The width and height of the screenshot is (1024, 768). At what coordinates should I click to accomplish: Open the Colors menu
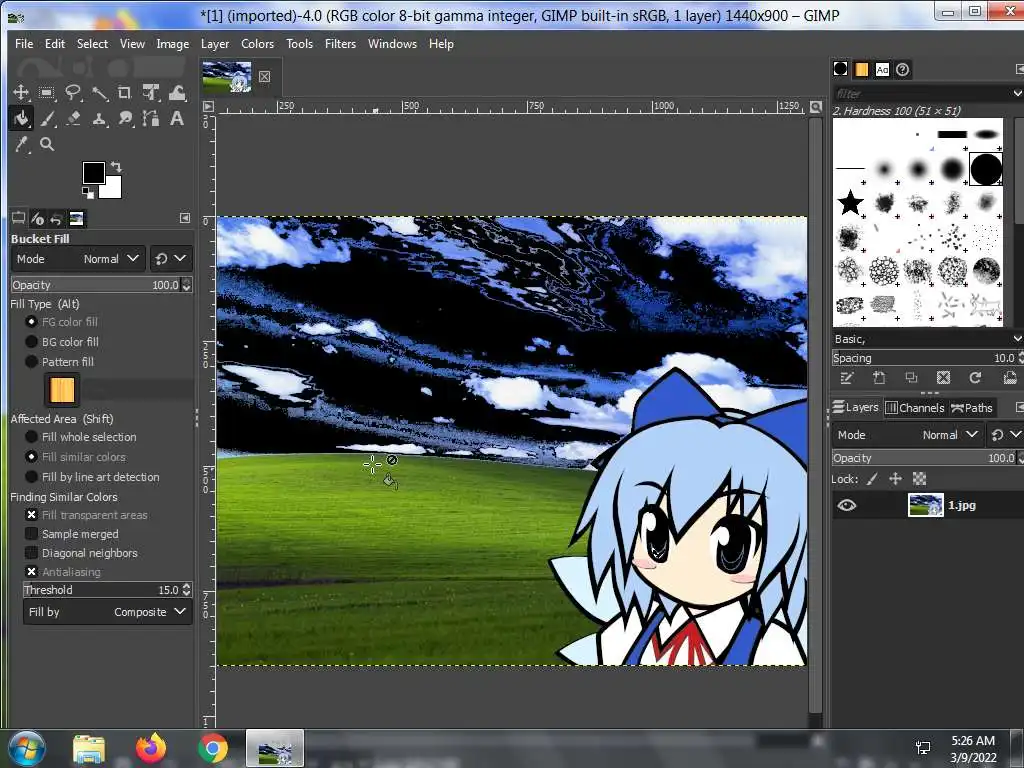(257, 44)
